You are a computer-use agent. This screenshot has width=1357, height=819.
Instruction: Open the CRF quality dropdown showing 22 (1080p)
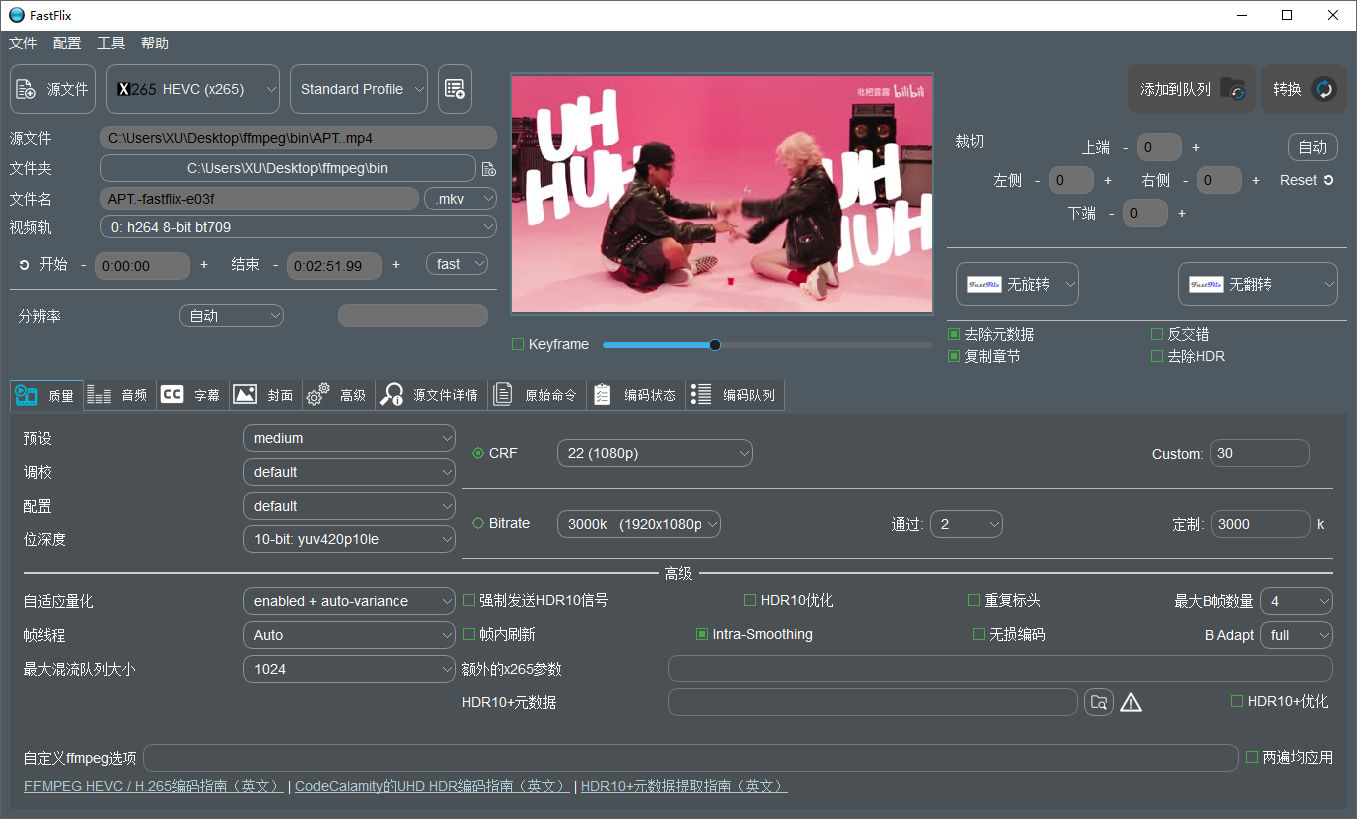pyautogui.click(x=654, y=452)
